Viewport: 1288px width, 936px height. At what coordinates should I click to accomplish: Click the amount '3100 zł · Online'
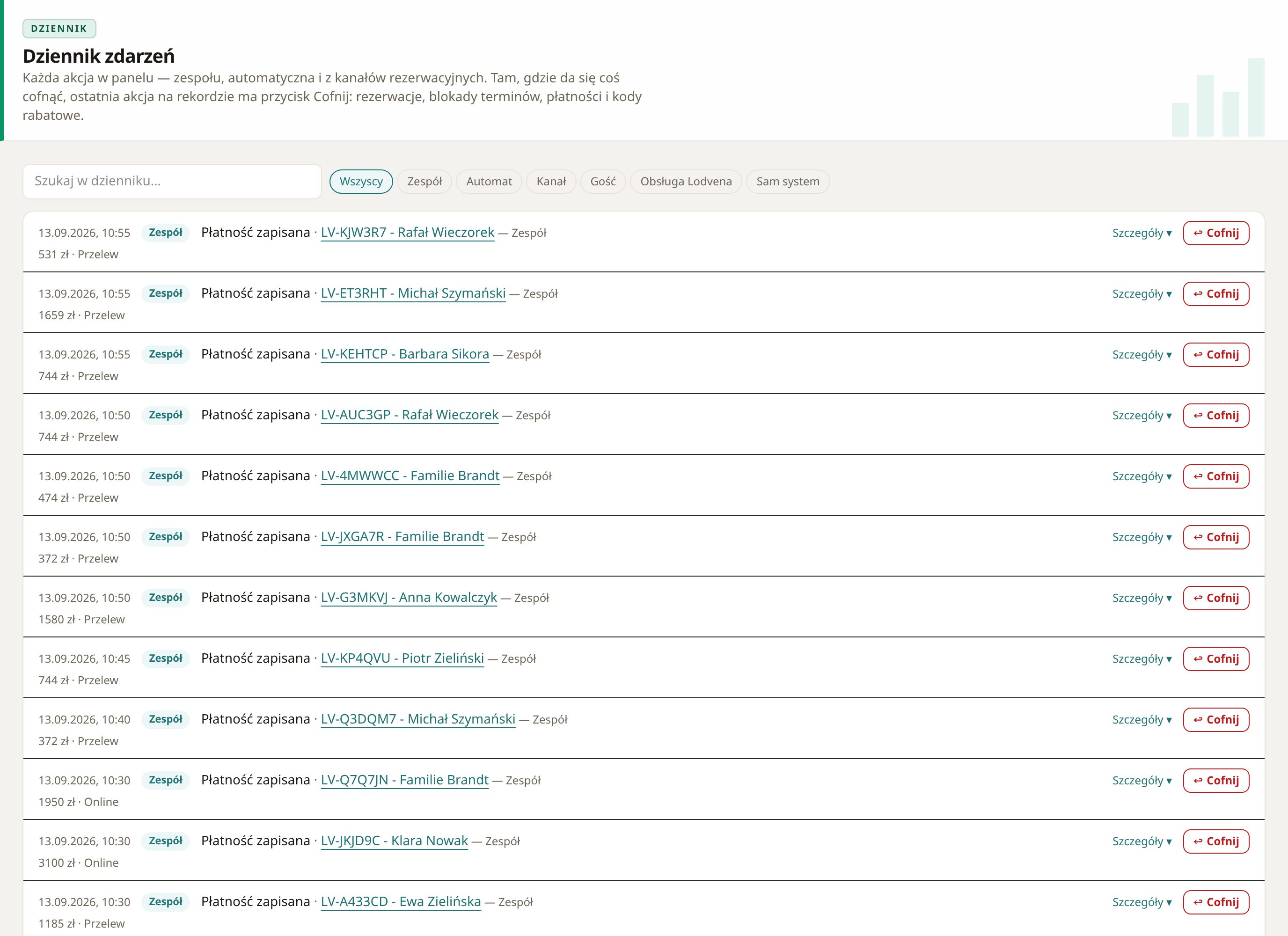tap(78, 862)
